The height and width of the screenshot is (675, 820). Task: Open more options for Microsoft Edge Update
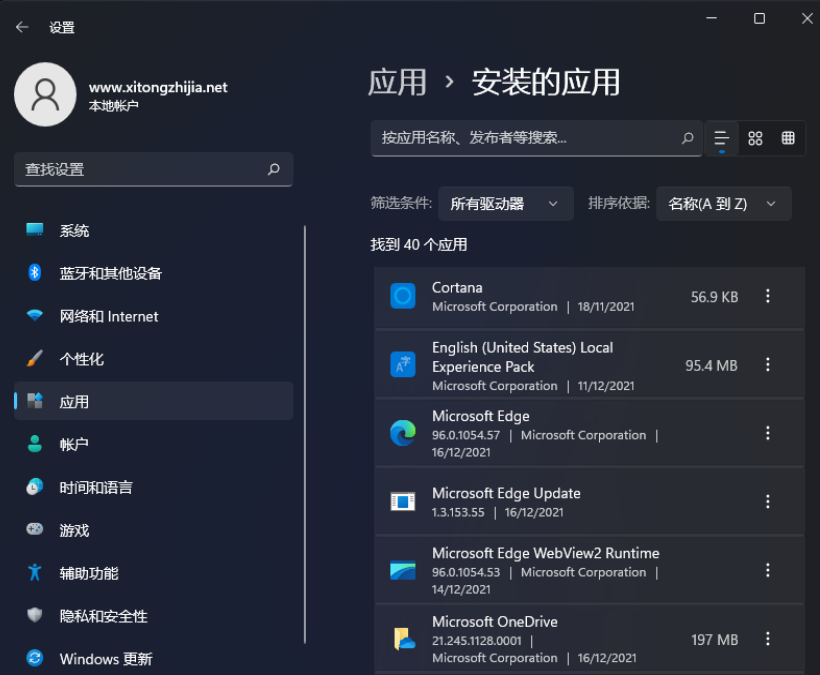pos(768,501)
